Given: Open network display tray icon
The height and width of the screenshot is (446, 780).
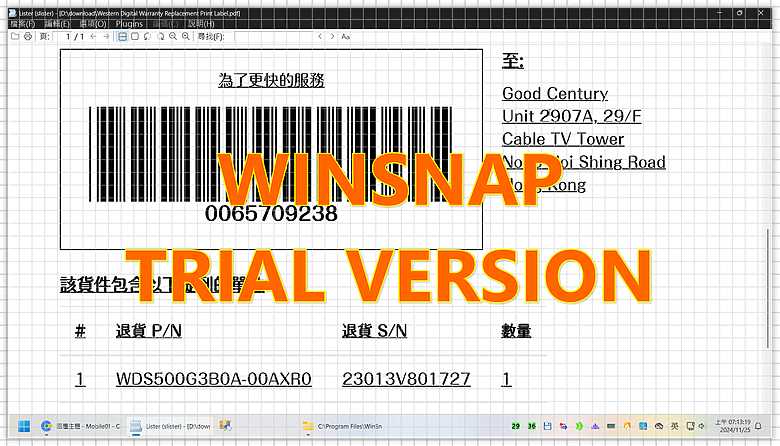Looking at the screenshot, I should pyautogui.click(x=690, y=426).
